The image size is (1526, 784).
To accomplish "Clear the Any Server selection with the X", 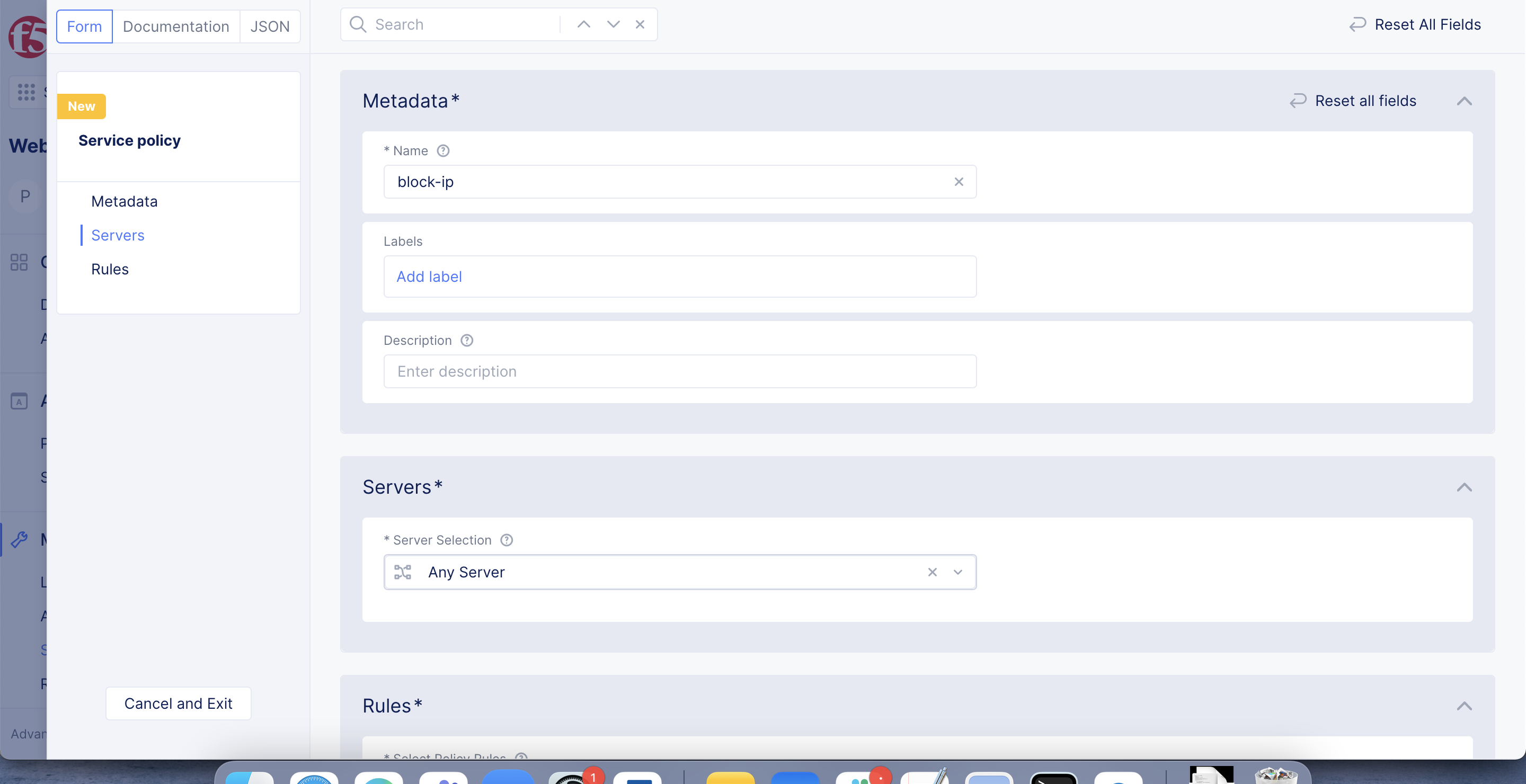I will coord(932,572).
